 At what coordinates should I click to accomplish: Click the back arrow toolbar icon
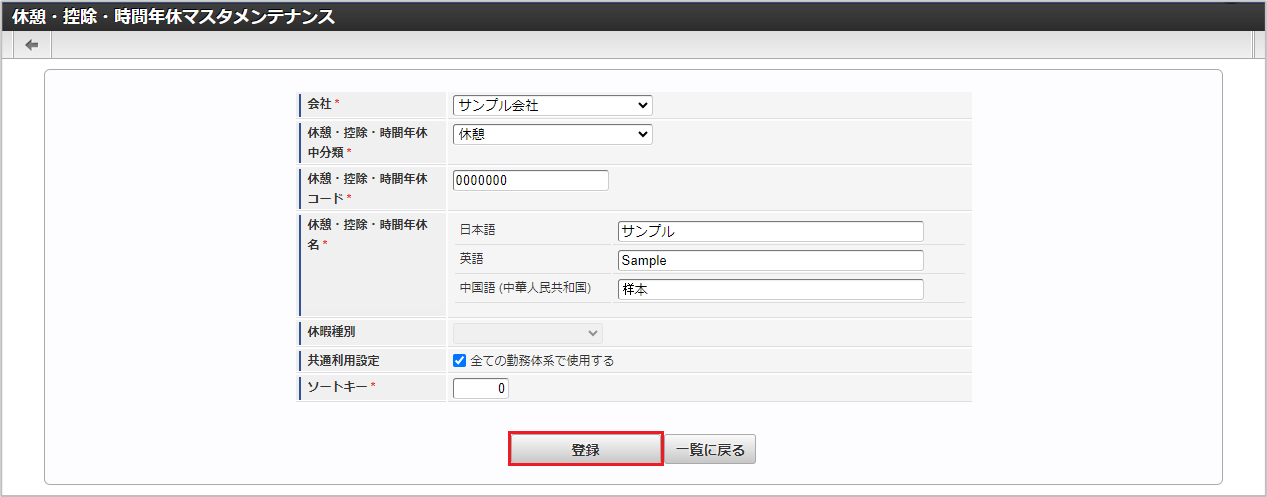(x=32, y=46)
